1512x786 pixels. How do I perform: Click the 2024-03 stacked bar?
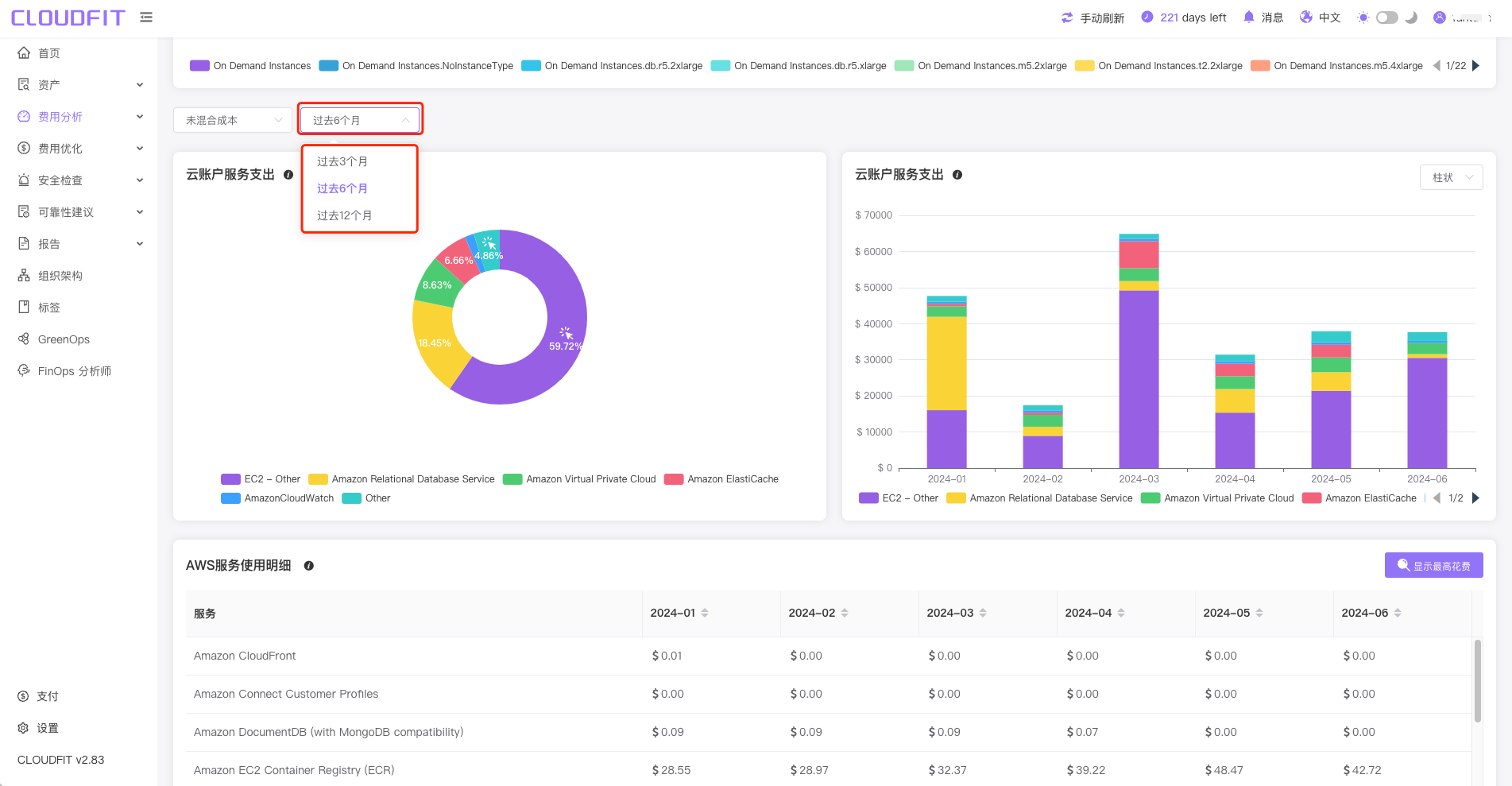1139,350
